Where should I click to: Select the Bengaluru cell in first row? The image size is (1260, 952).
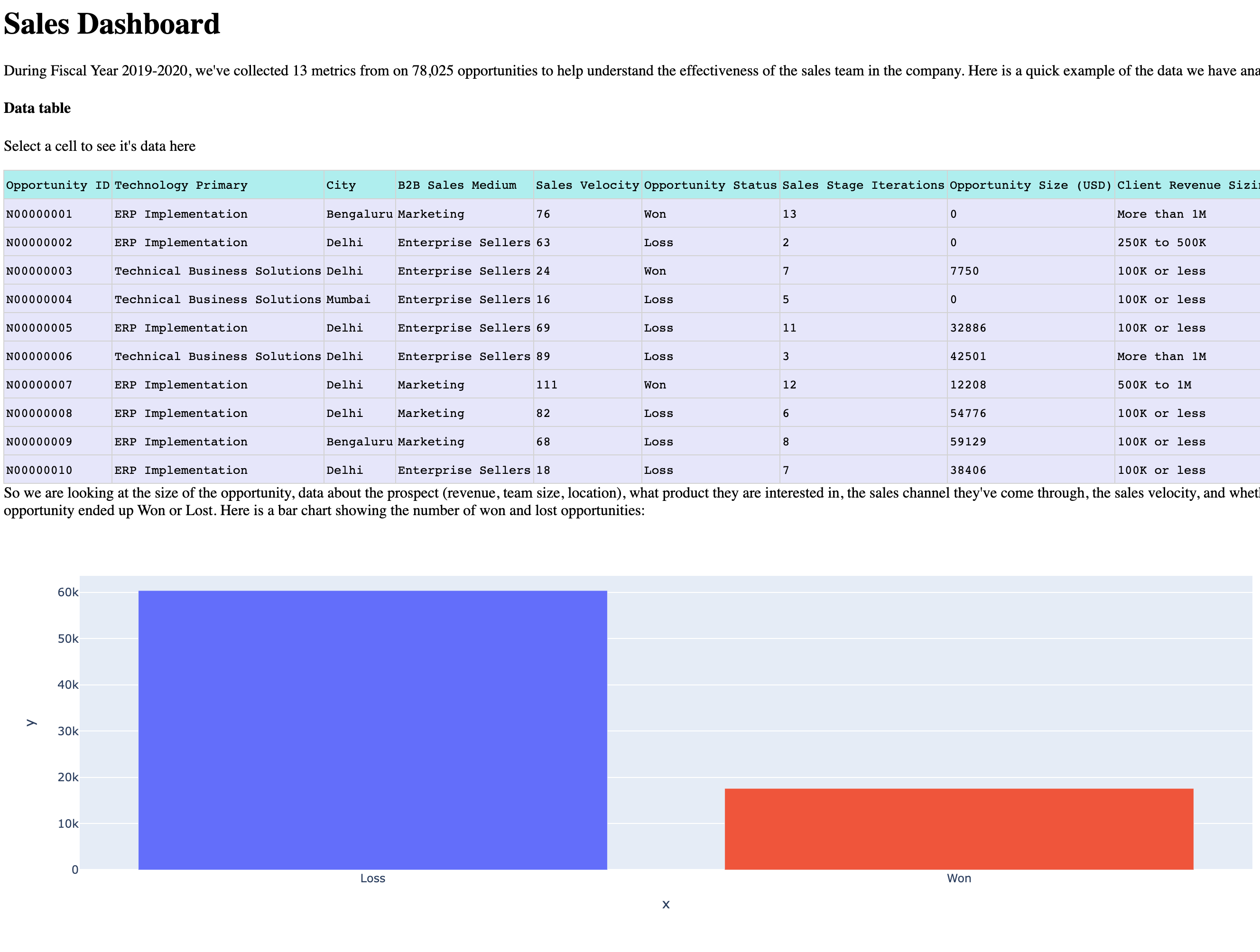pos(360,214)
